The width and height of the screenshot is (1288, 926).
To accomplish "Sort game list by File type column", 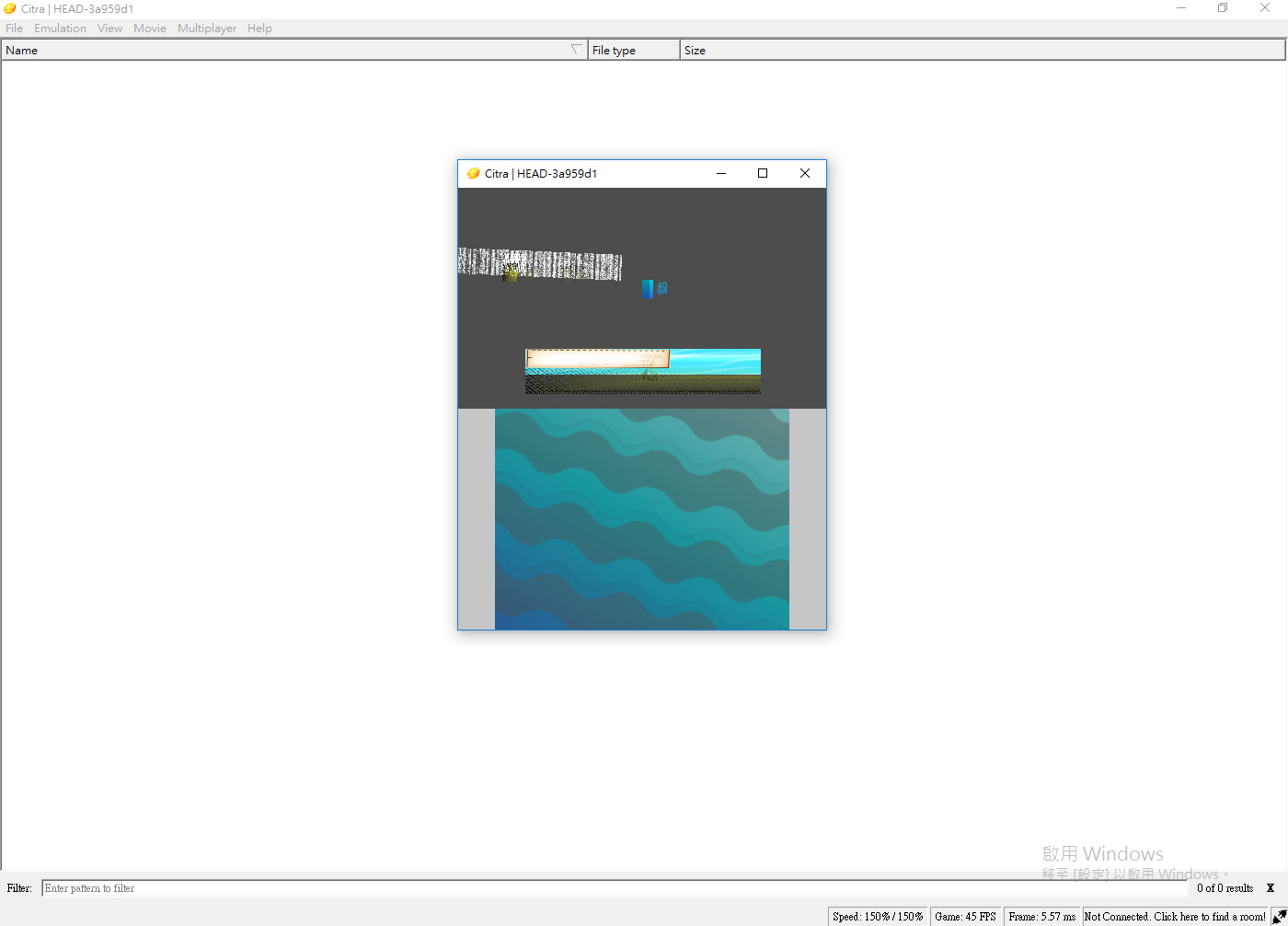I will [634, 51].
